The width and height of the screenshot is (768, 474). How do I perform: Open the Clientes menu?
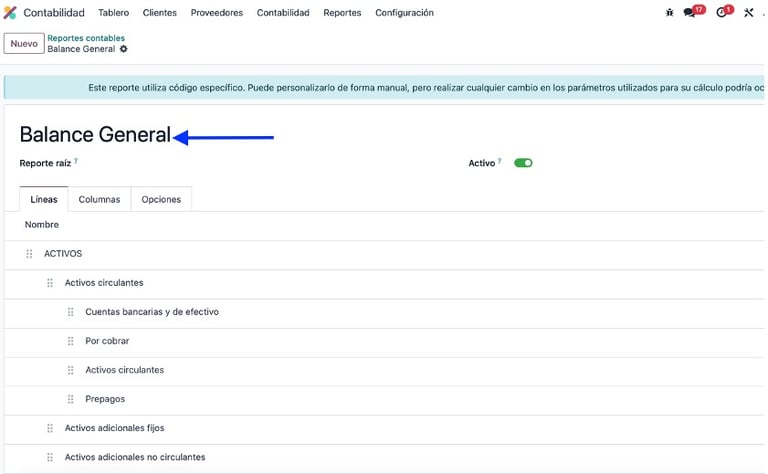point(160,13)
